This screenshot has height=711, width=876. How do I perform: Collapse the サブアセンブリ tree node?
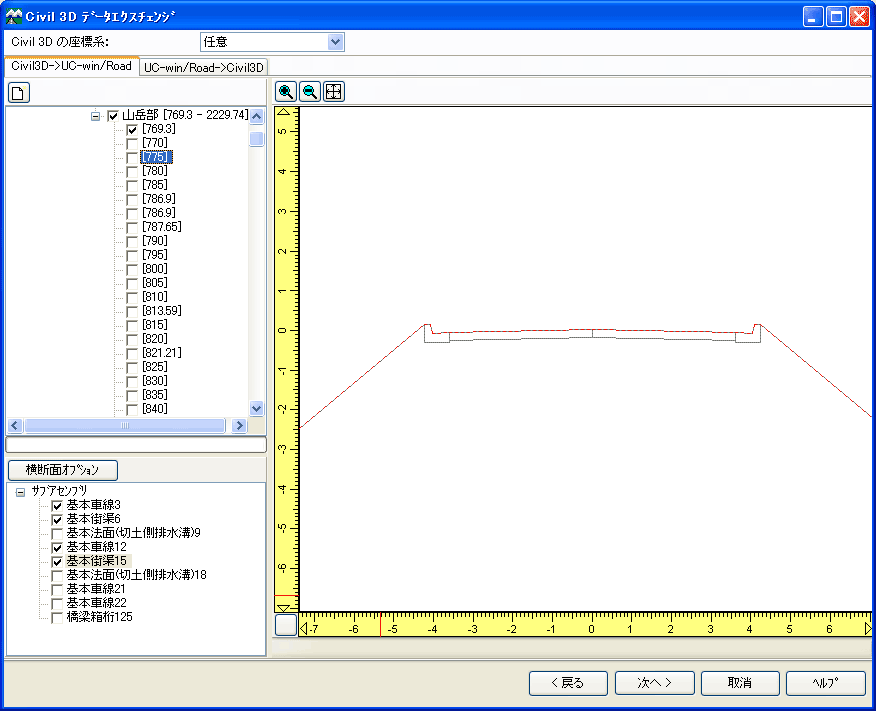(21, 492)
